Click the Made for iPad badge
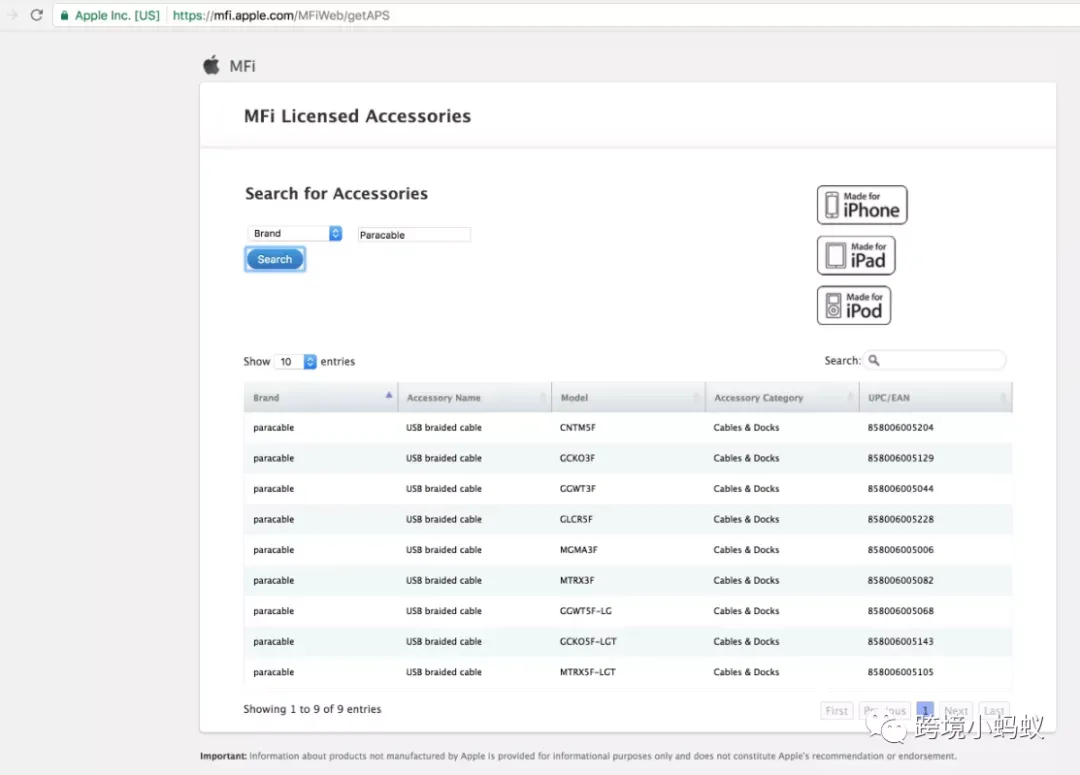This screenshot has height=775, width=1080. [856, 255]
